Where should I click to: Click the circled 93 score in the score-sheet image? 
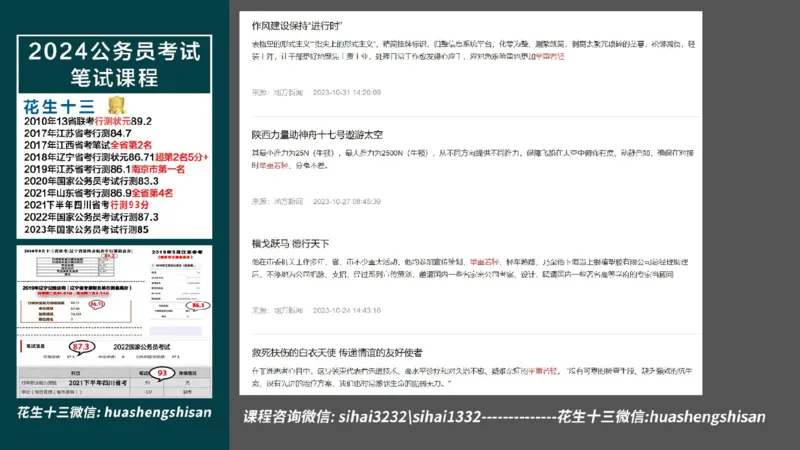tap(162, 373)
